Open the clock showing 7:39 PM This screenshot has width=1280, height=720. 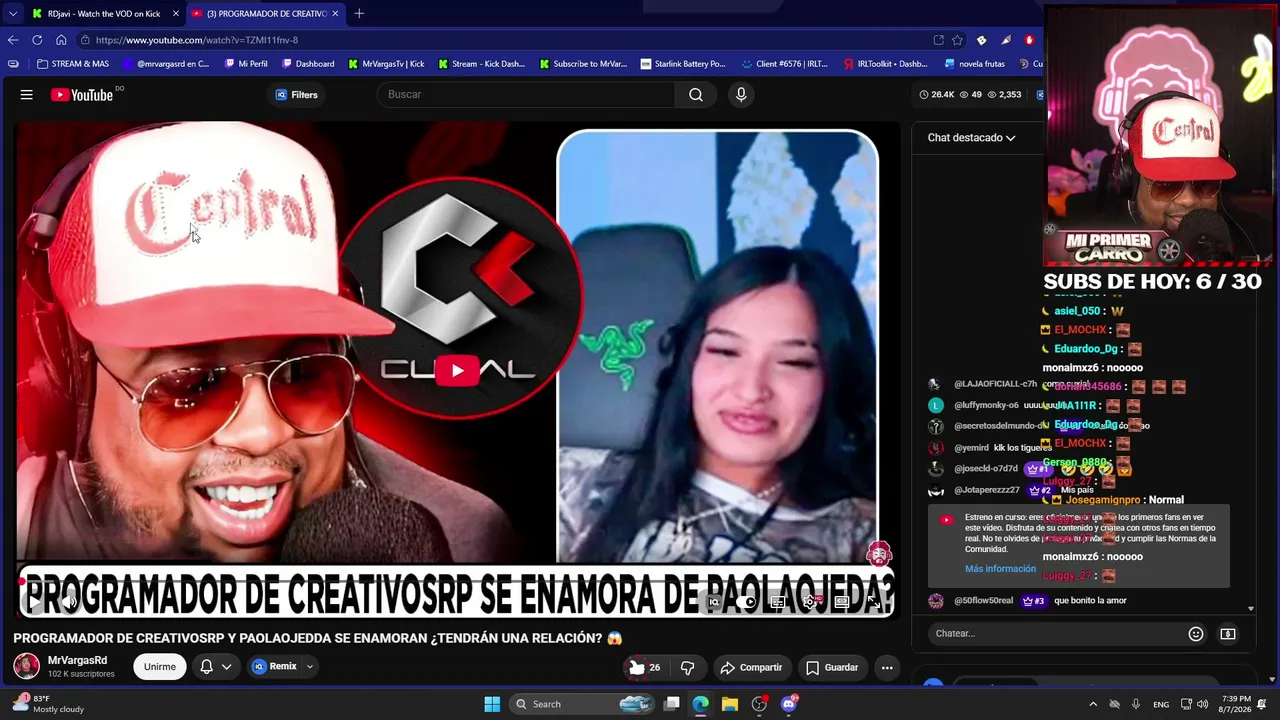pyautogui.click(x=1237, y=704)
